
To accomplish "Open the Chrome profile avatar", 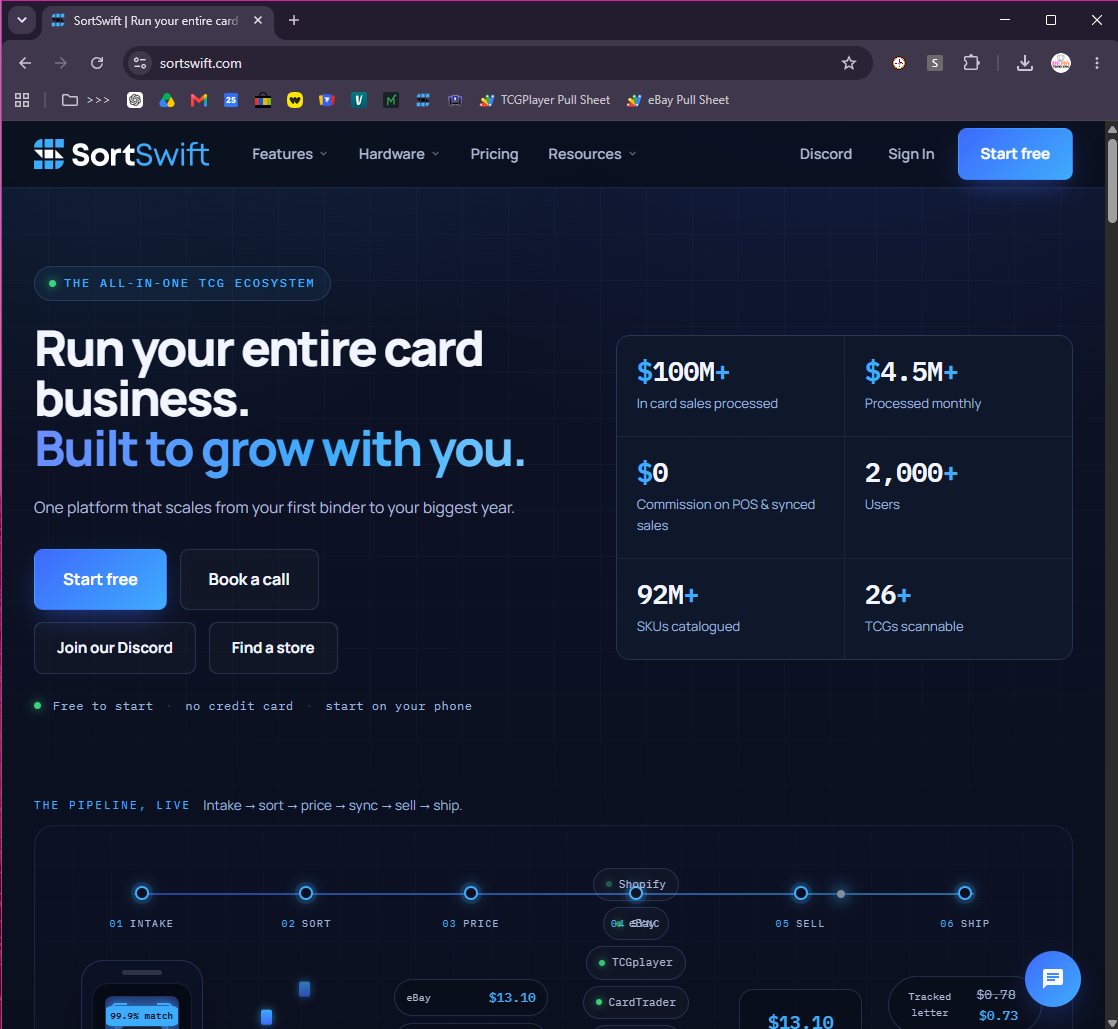I will pos(1061,63).
